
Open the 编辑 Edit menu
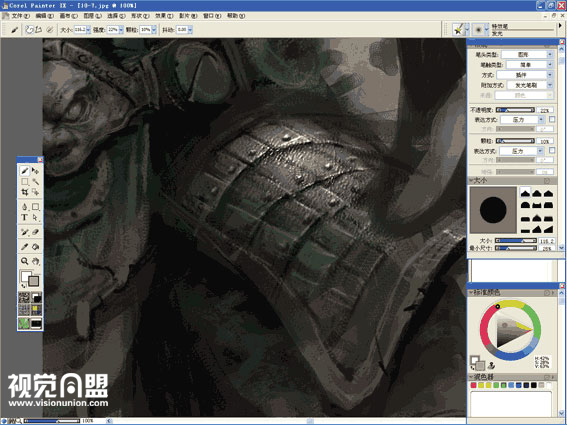44,16
